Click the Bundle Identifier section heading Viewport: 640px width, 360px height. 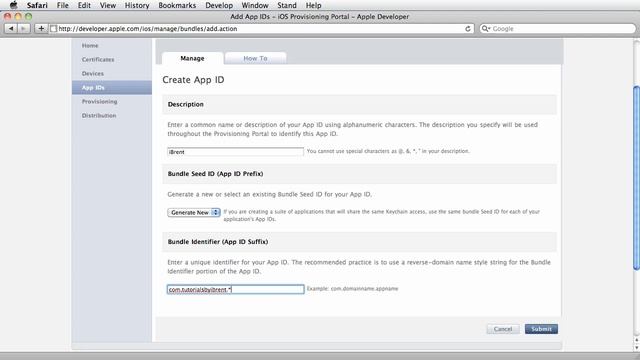pos(218,242)
